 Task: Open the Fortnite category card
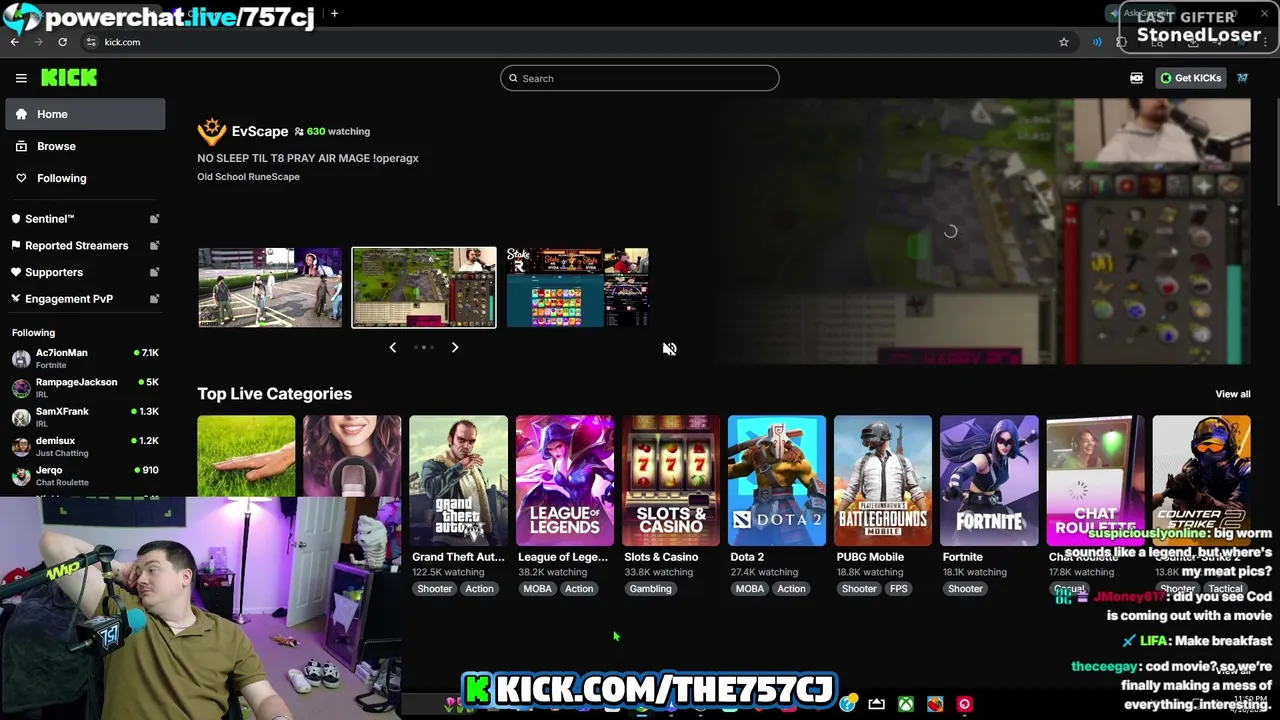pyautogui.click(x=988, y=481)
